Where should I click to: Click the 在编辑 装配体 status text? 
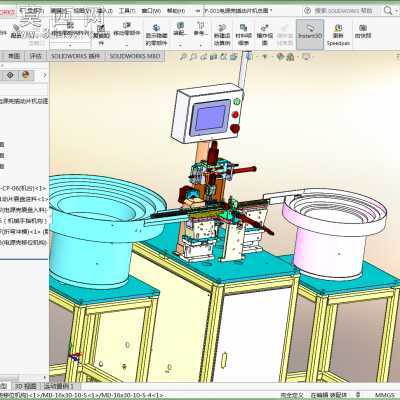[329, 395]
